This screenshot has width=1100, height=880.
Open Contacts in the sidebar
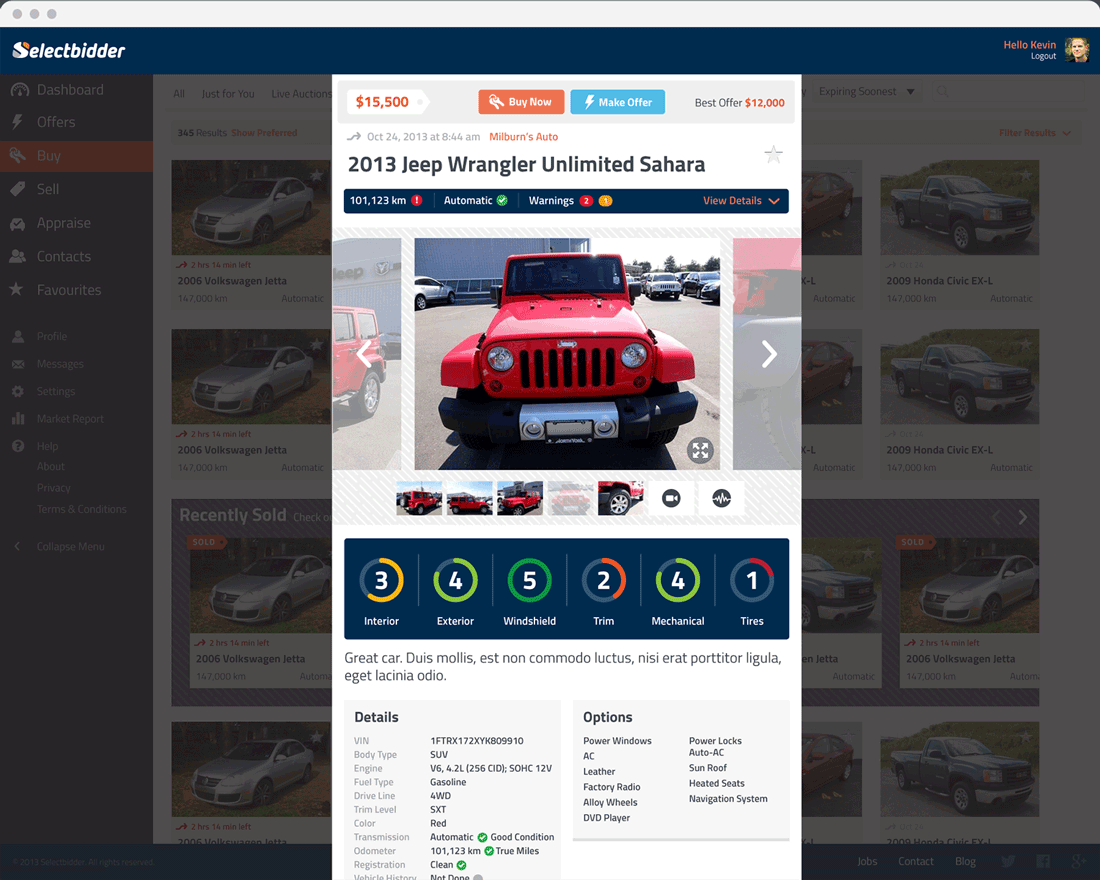click(x=76, y=257)
